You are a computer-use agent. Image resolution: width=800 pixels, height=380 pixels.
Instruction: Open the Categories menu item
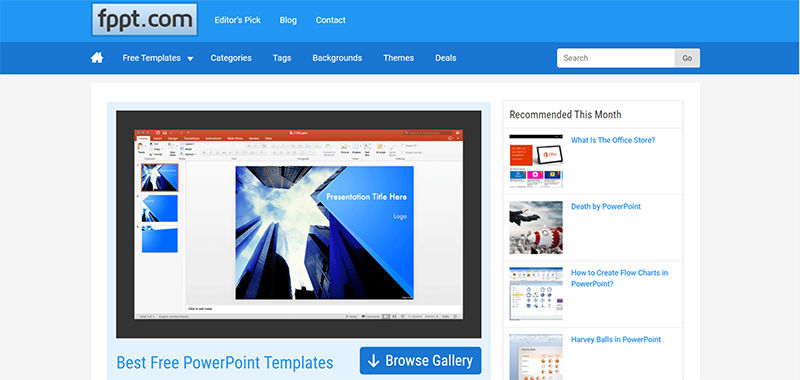[231, 58]
